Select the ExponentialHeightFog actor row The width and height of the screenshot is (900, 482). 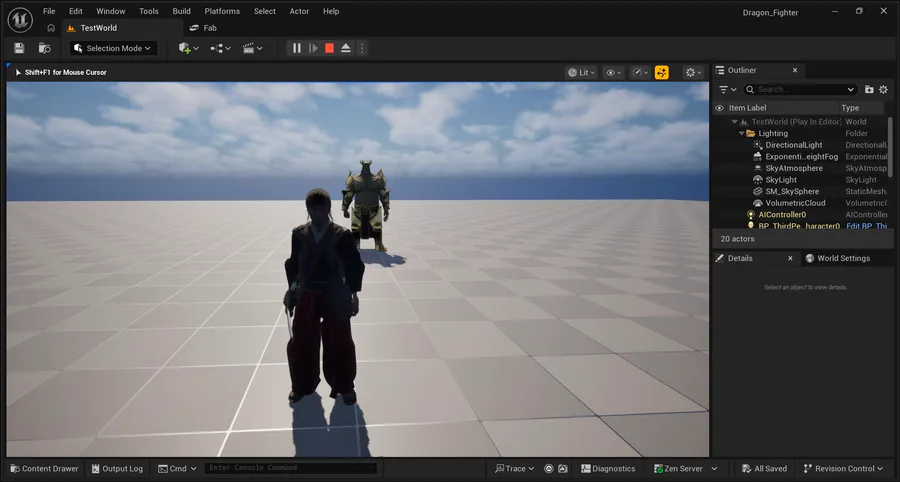tap(800, 157)
